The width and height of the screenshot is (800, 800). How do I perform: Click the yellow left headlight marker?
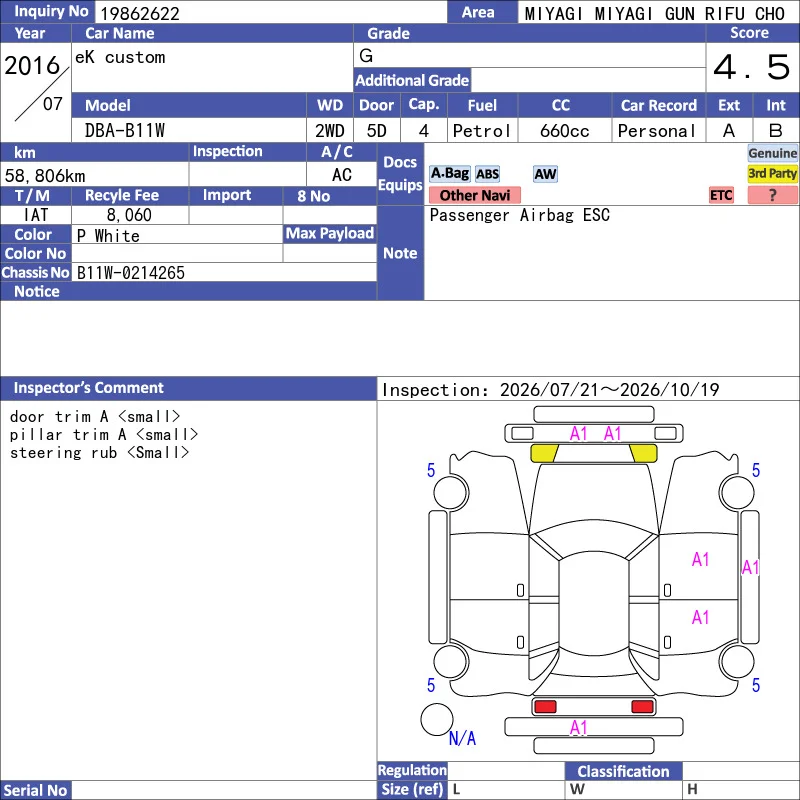coord(544,453)
